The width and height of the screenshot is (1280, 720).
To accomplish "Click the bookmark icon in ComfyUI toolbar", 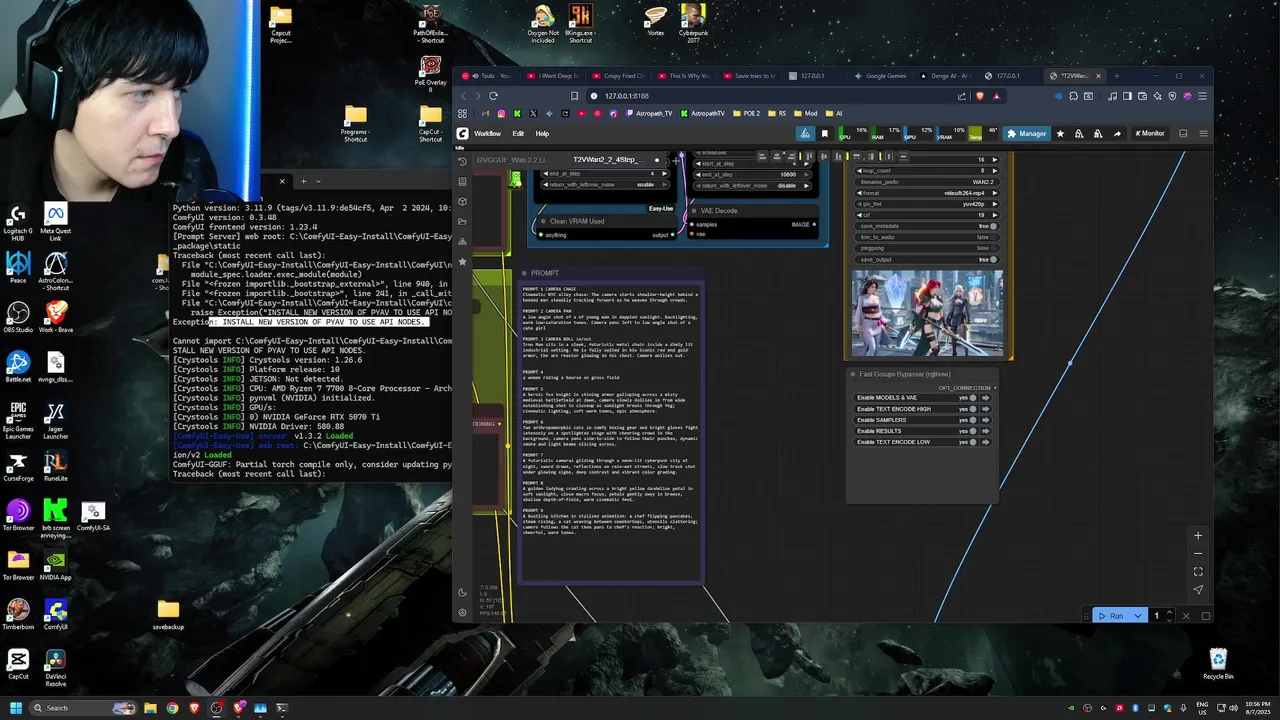I will pos(825,133).
